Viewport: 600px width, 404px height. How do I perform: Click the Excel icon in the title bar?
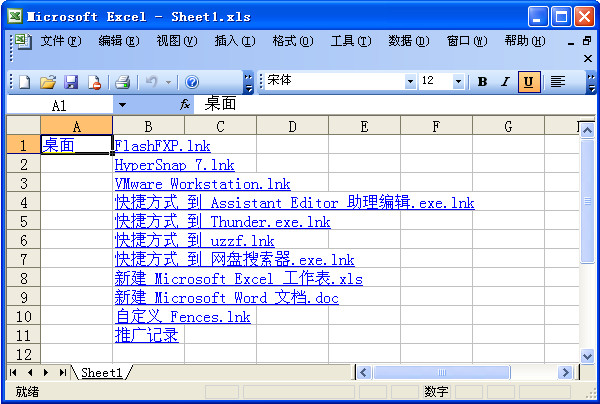coord(15,16)
